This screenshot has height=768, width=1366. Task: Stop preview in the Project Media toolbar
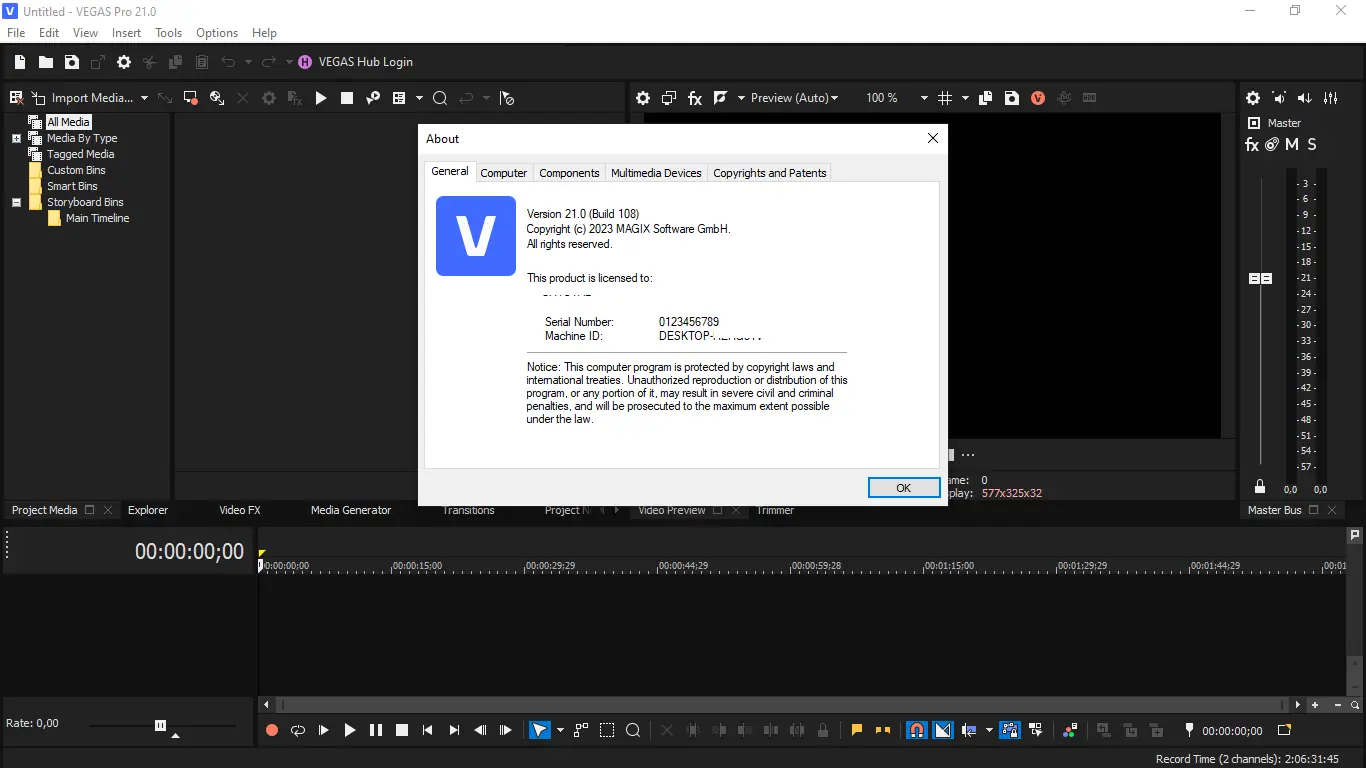point(347,98)
